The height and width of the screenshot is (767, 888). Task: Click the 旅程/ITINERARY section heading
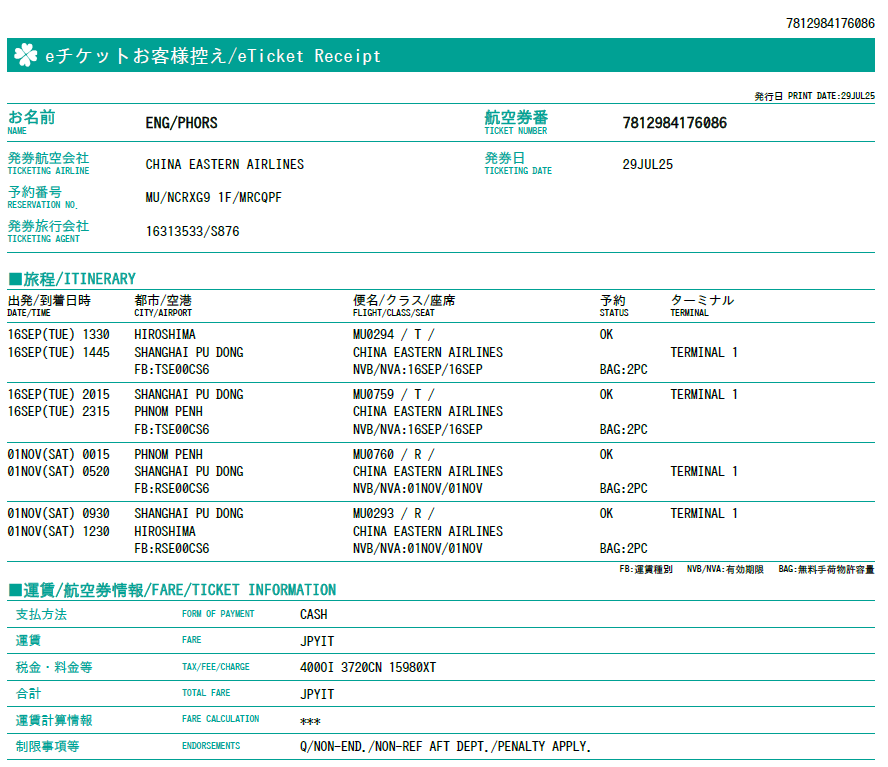pyautogui.click(x=71, y=279)
